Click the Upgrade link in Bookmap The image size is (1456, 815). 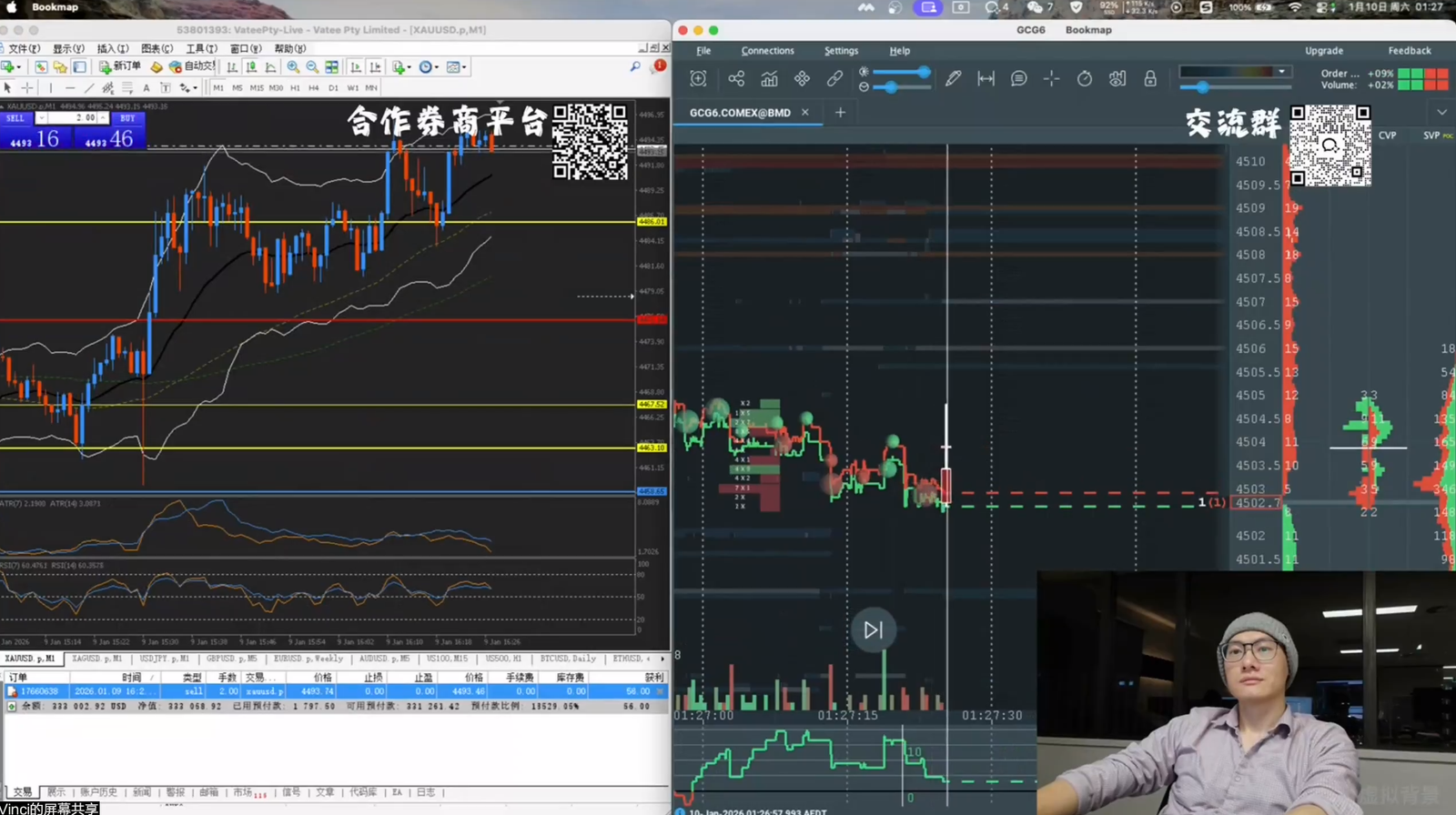pyautogui.click(x=1323, y=51)
